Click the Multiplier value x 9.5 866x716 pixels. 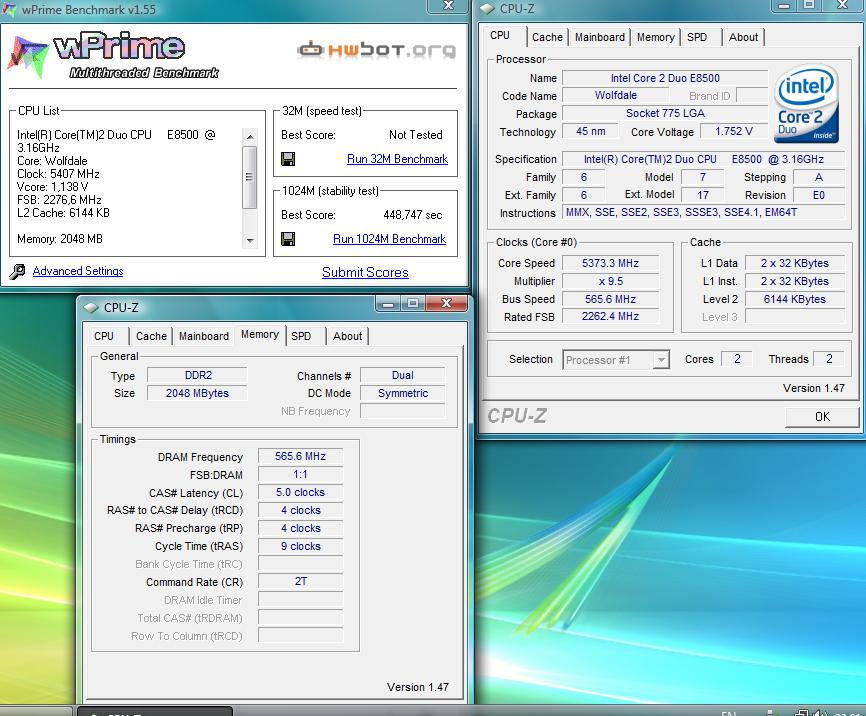tap(610, 281)
